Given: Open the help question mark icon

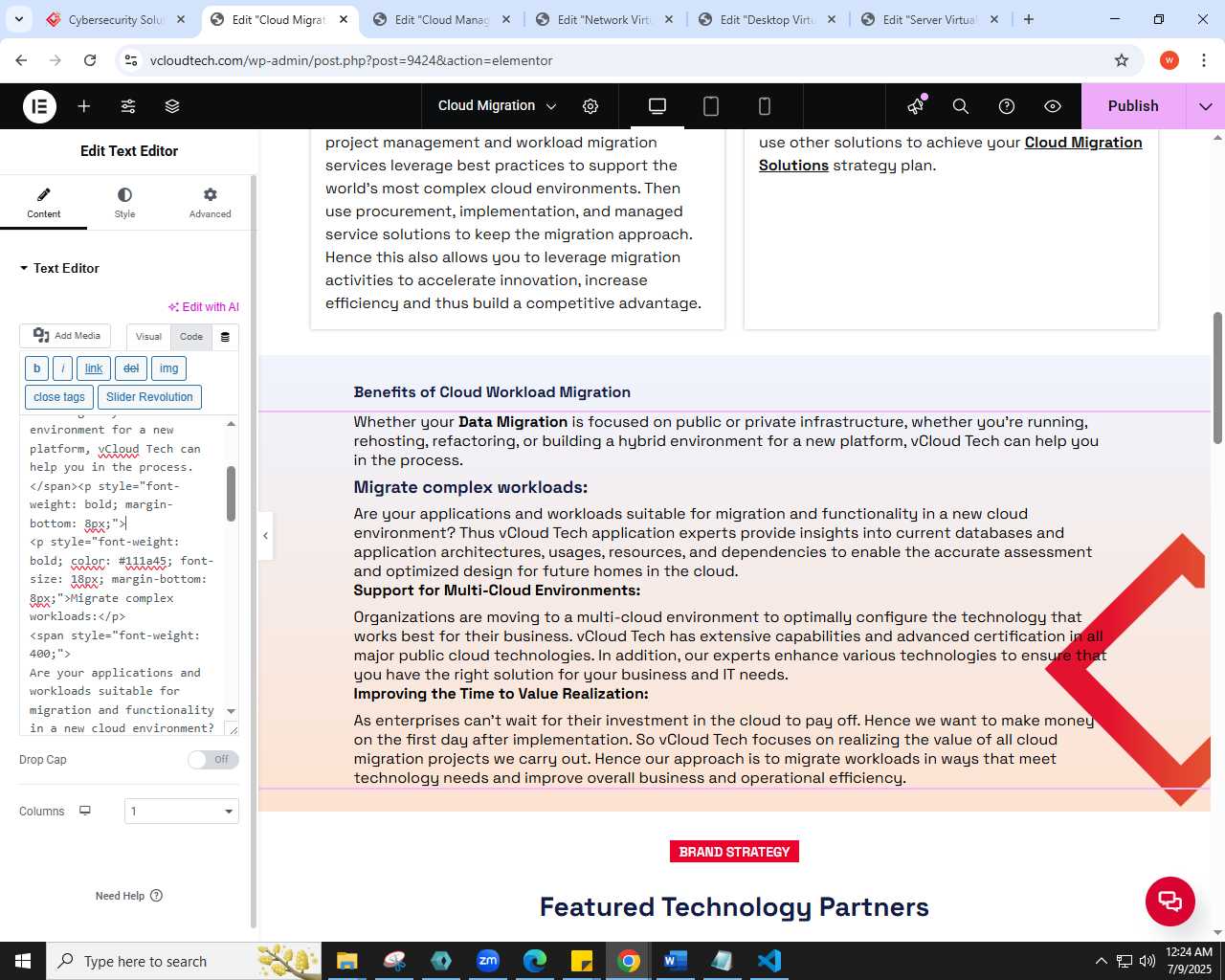Looking at the screenshot, I should (x=1007, y=106).
